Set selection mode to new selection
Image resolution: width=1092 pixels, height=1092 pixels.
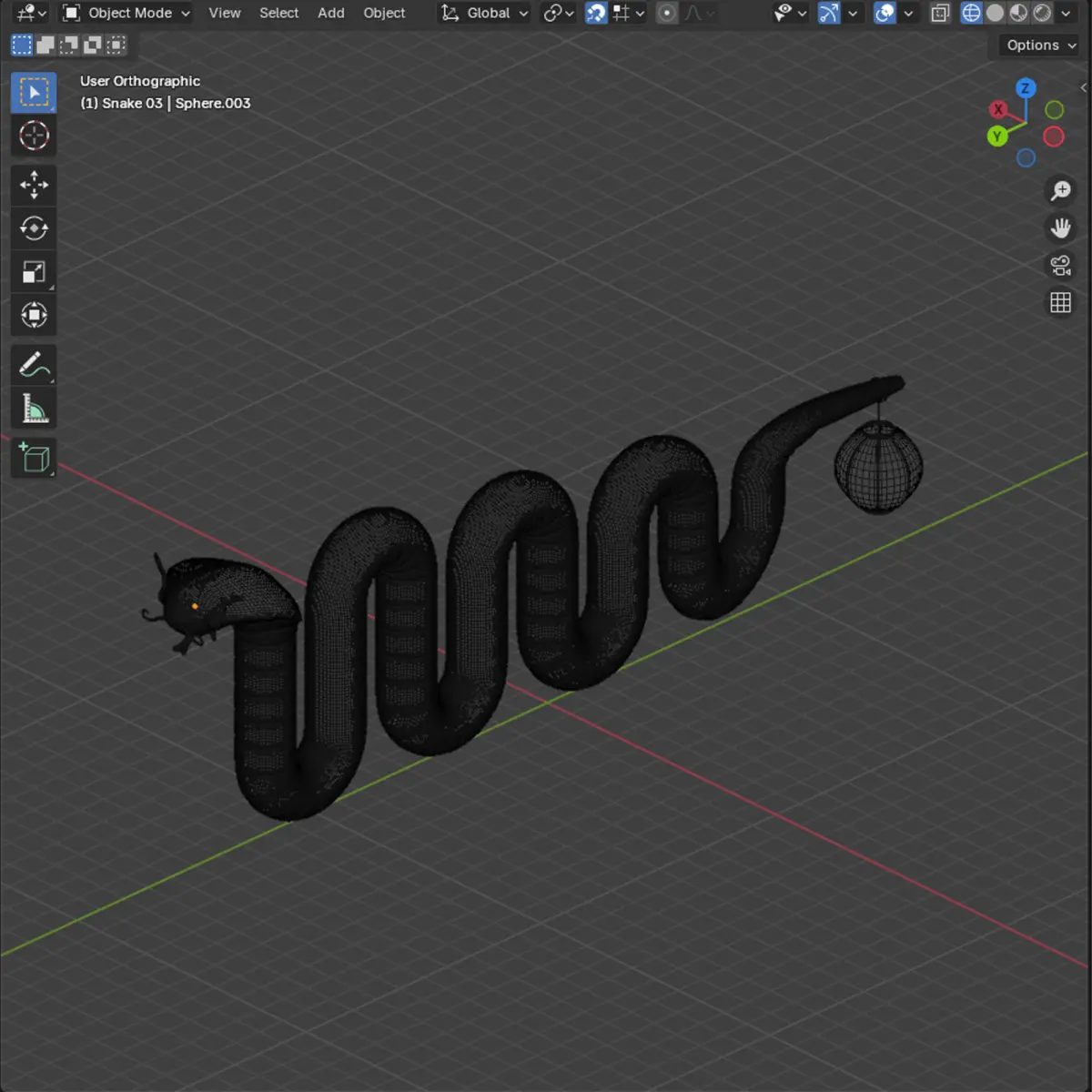(22, 45)
